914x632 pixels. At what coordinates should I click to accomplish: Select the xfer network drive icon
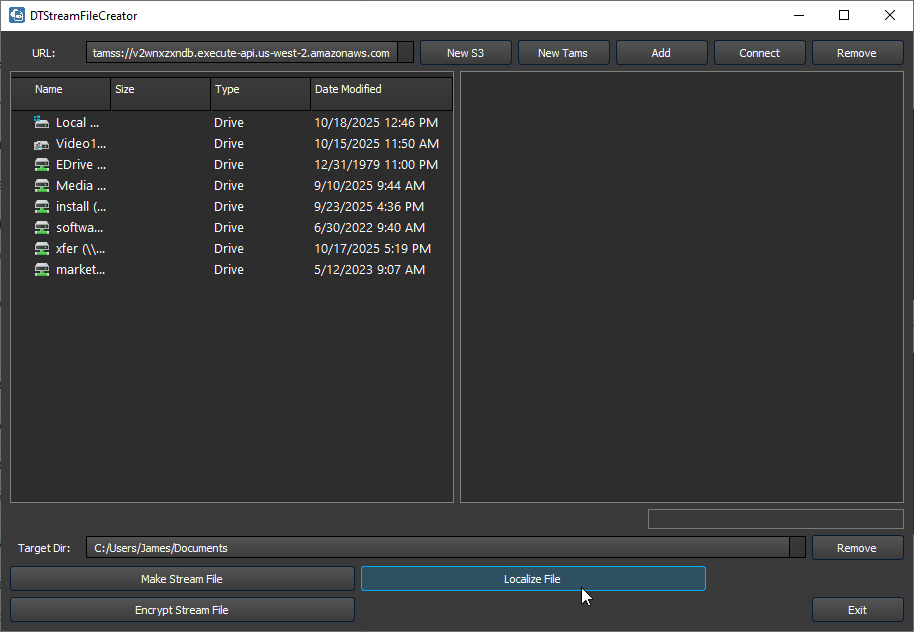[x=41, y=249]
